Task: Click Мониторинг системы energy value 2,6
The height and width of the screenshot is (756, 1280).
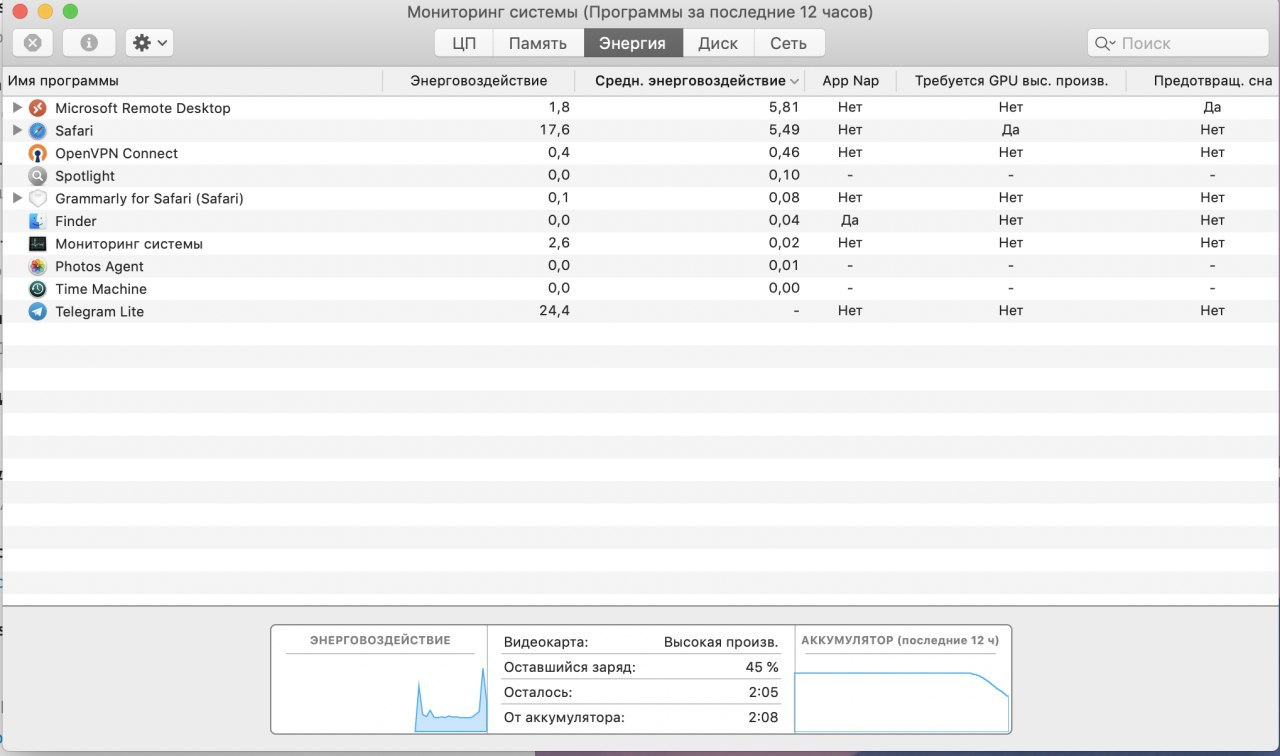Action: (x=560, y=243)
